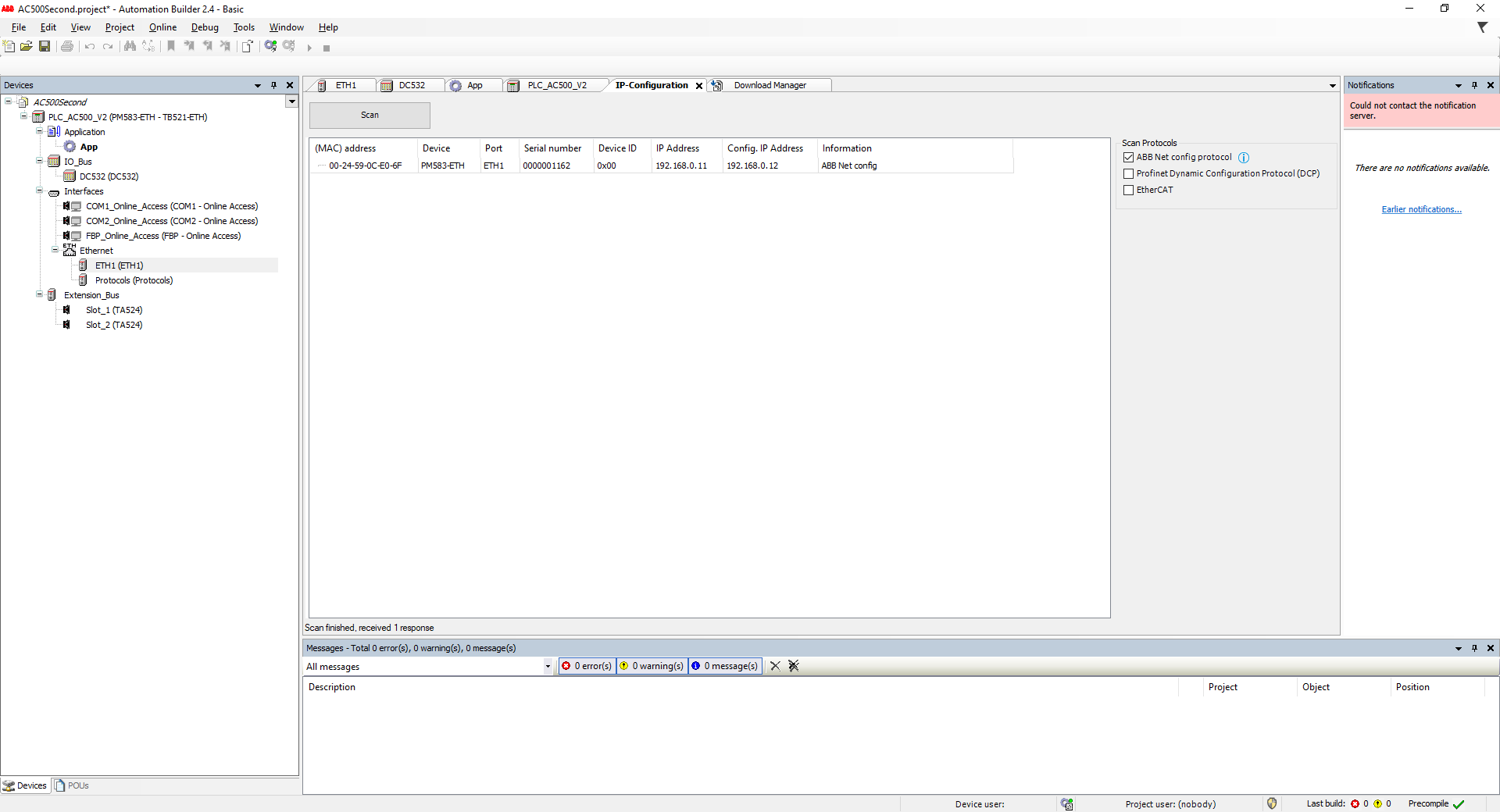
Task: Click the New Project toolbar icon
Action: pos(9,47)
